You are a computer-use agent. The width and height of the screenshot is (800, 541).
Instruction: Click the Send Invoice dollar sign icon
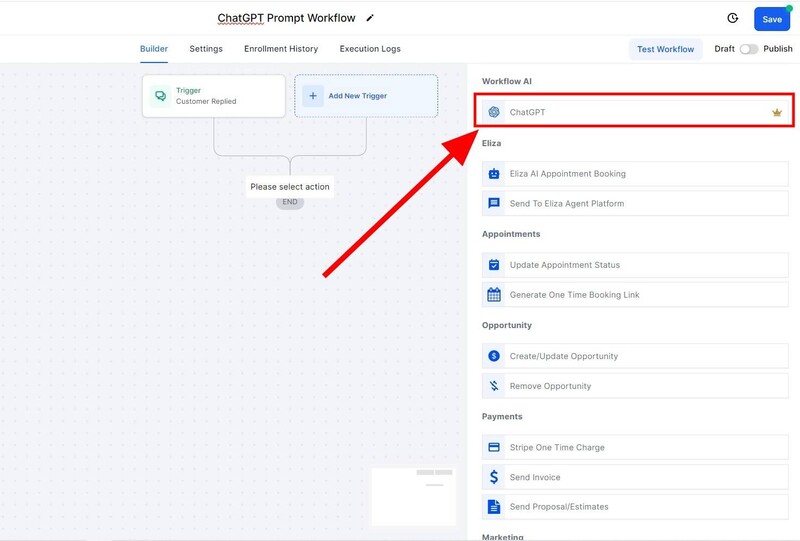click(x=494, y=477)
